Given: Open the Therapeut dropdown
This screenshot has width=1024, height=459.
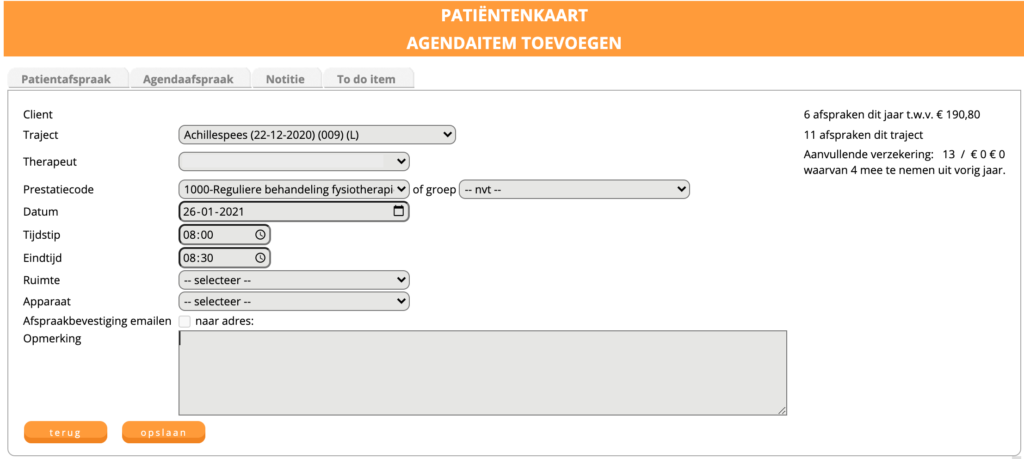Looking at the screenshot, I should (x=294, y=161).
